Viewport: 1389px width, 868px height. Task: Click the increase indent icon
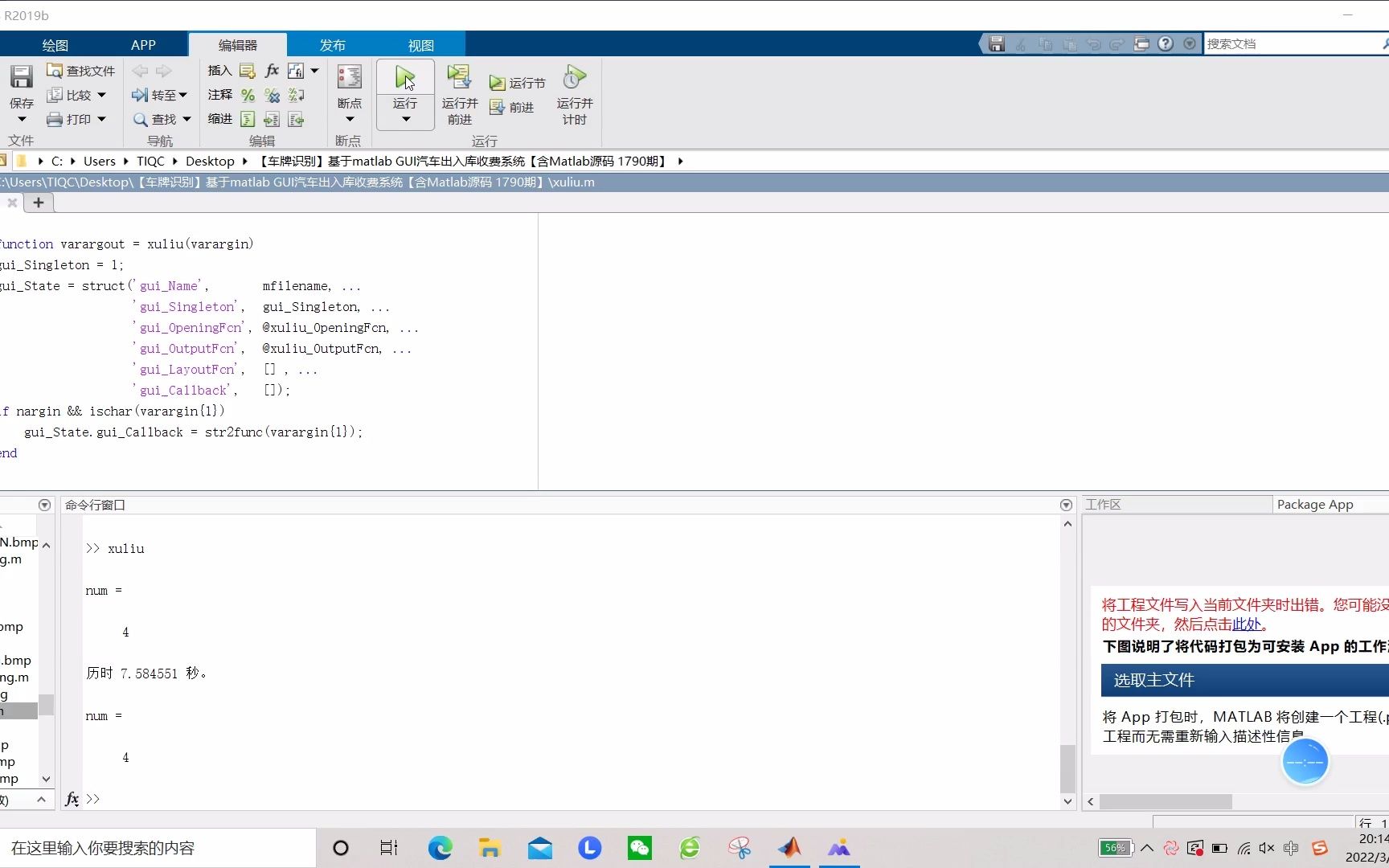(272, 119)
